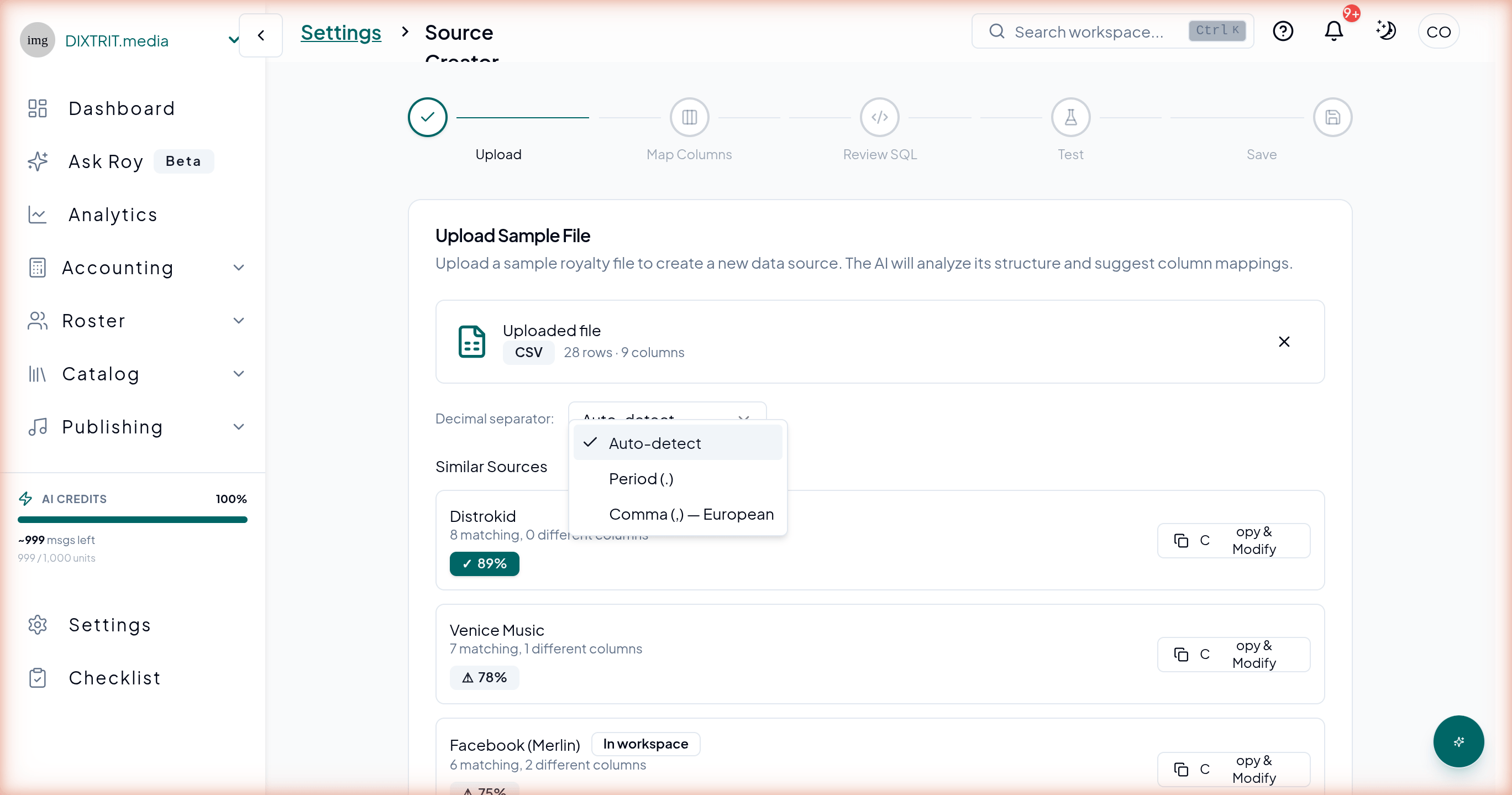Select Period (.) separator option
Viewport: 1512px width, 795px height.
point(678,479)
